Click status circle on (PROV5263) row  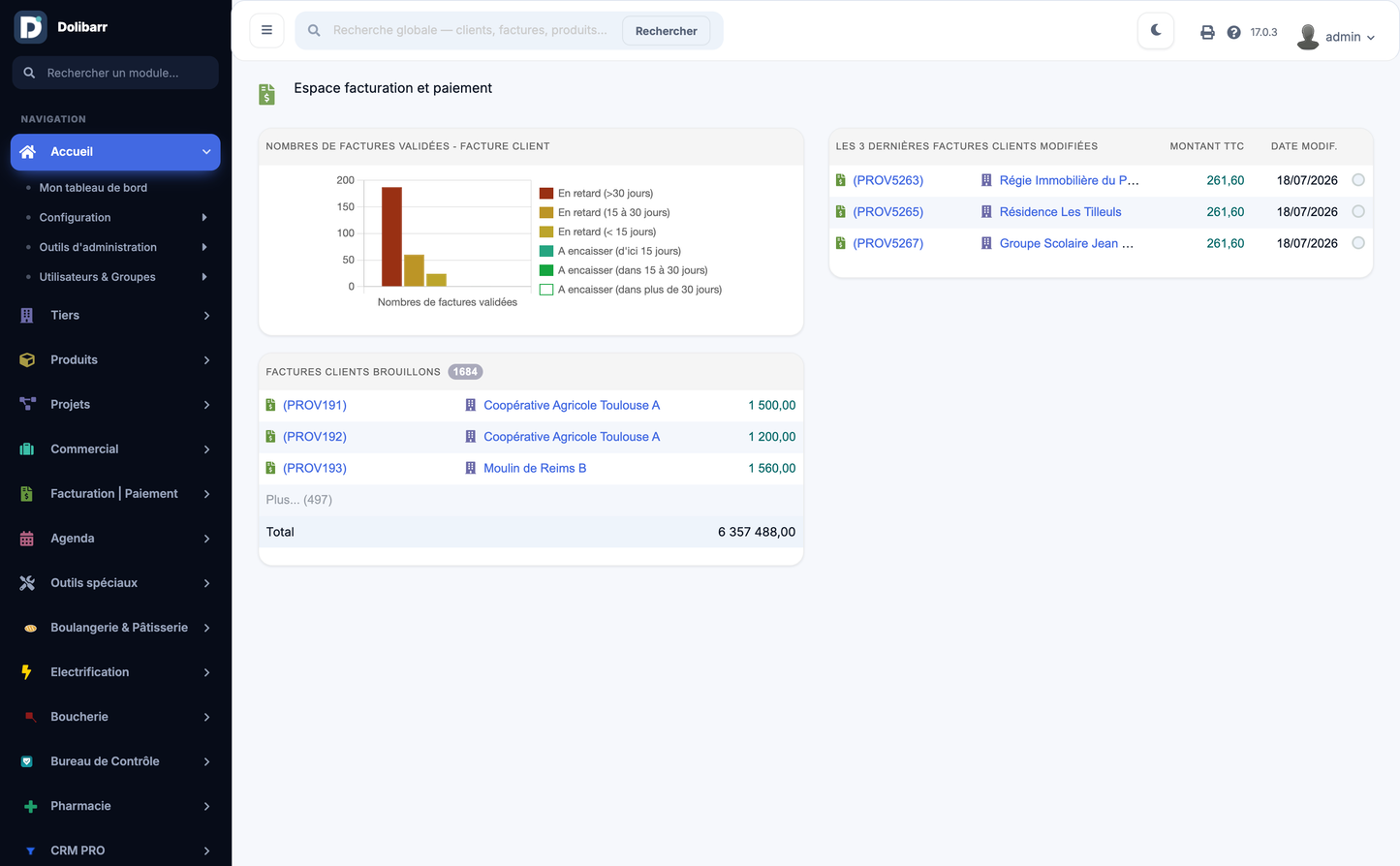click(1358, 180)
